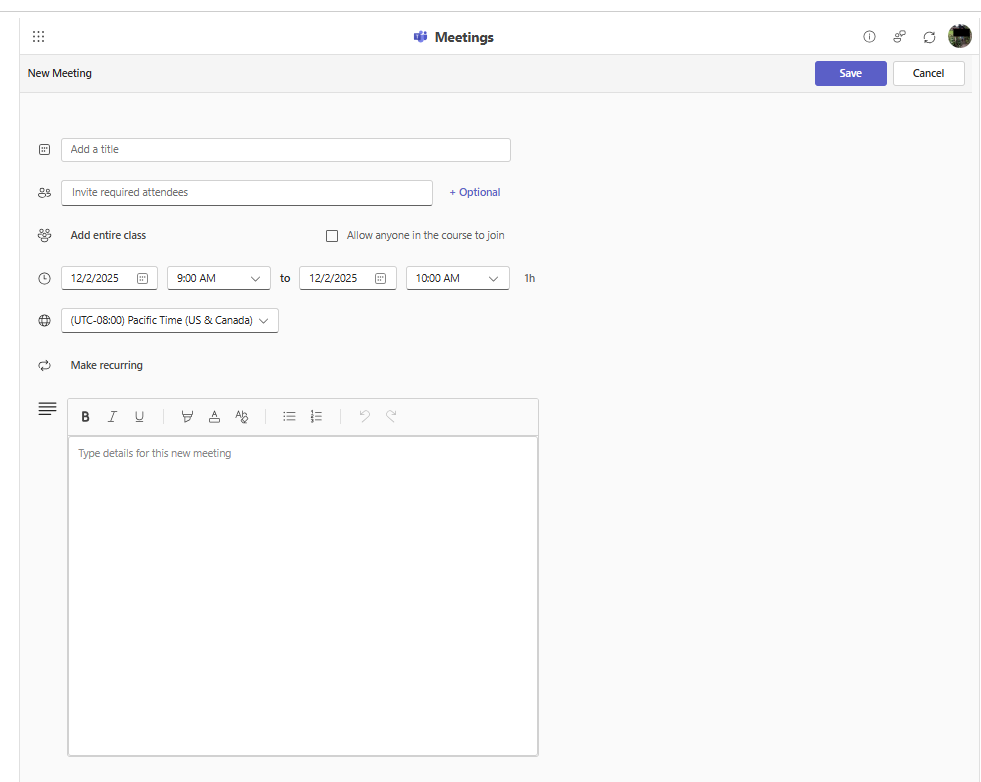Enable 'Allow anyone in the course to join'

pyautogui.click(x=332, y=235)
